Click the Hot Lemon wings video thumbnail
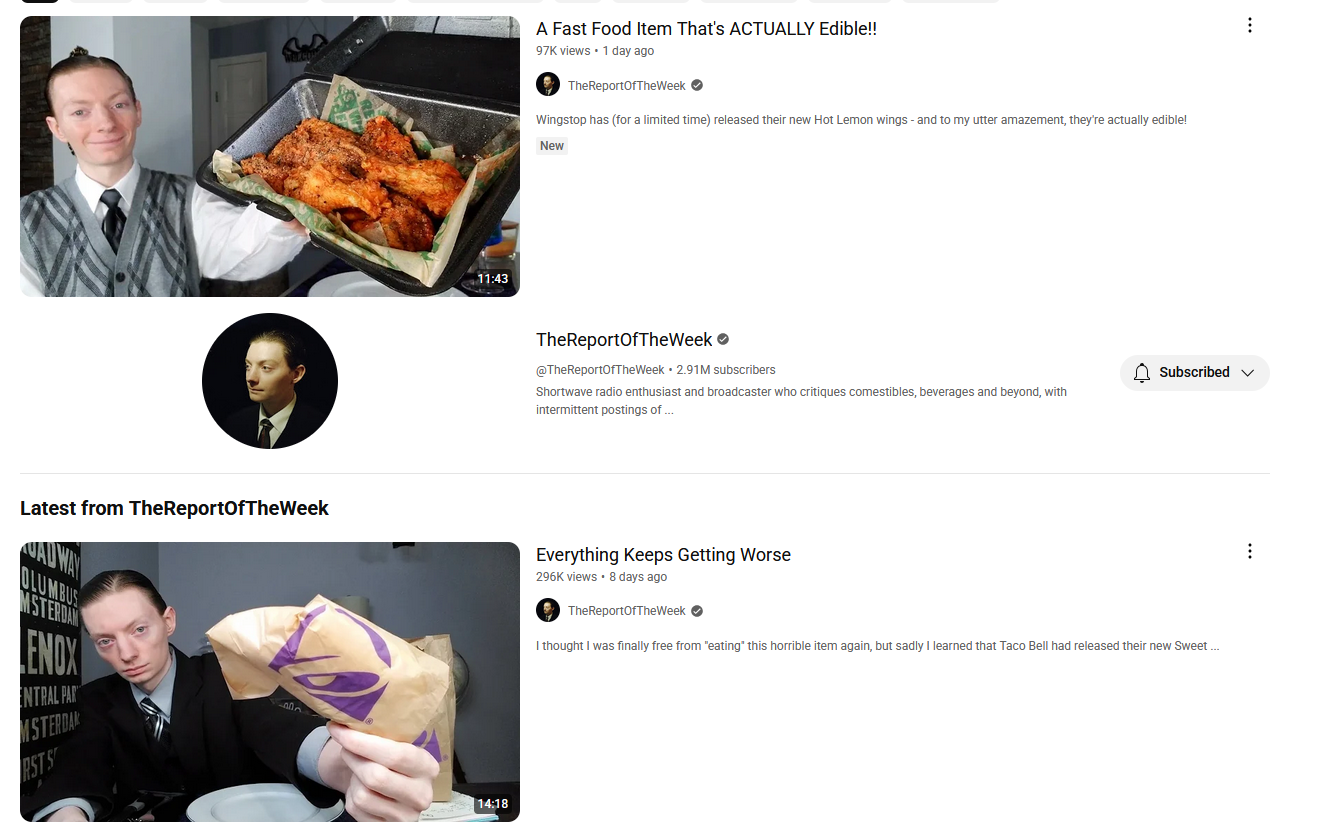 (270, 156)
